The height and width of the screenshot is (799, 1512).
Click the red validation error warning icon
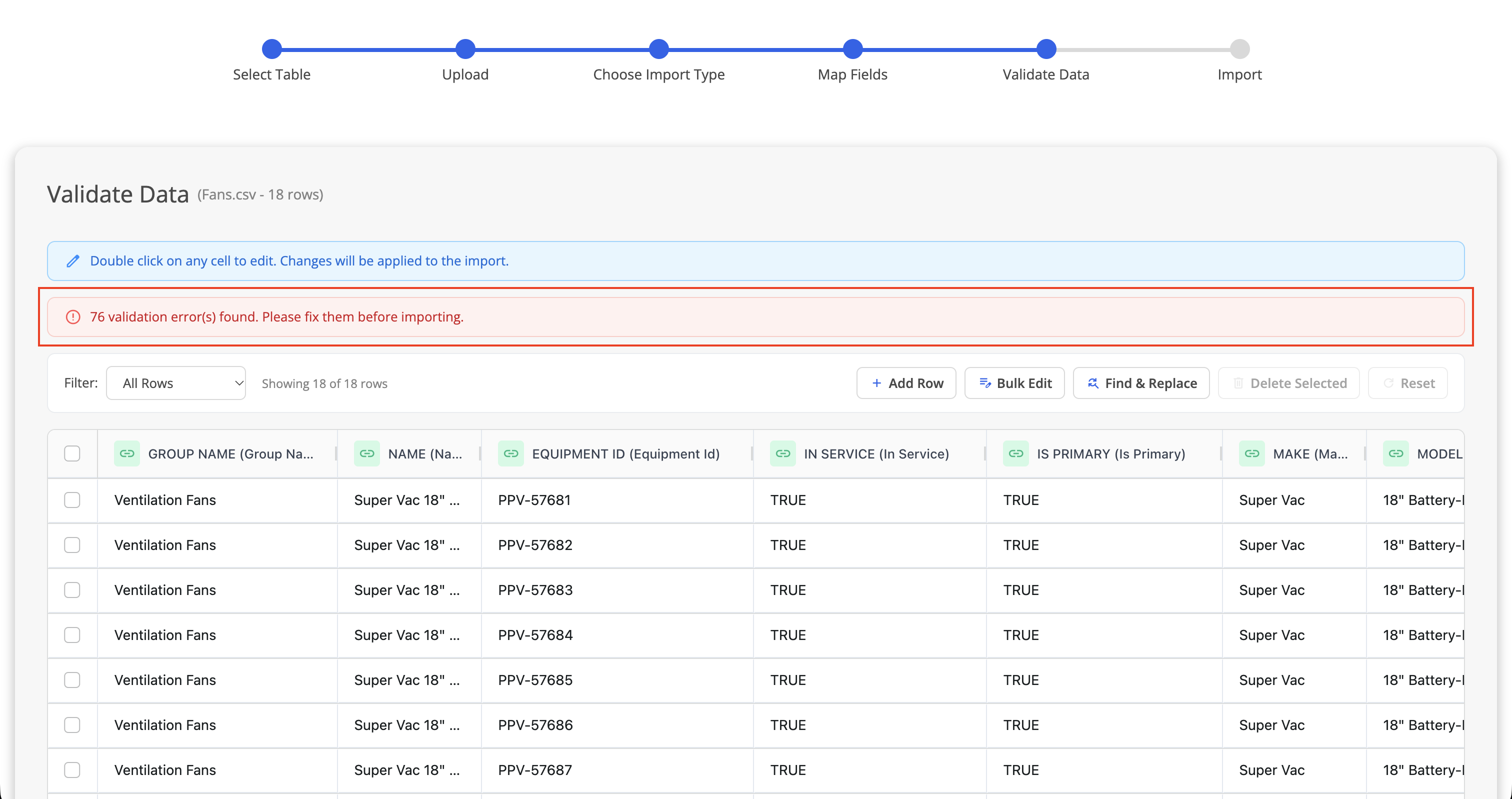(73, 317)
